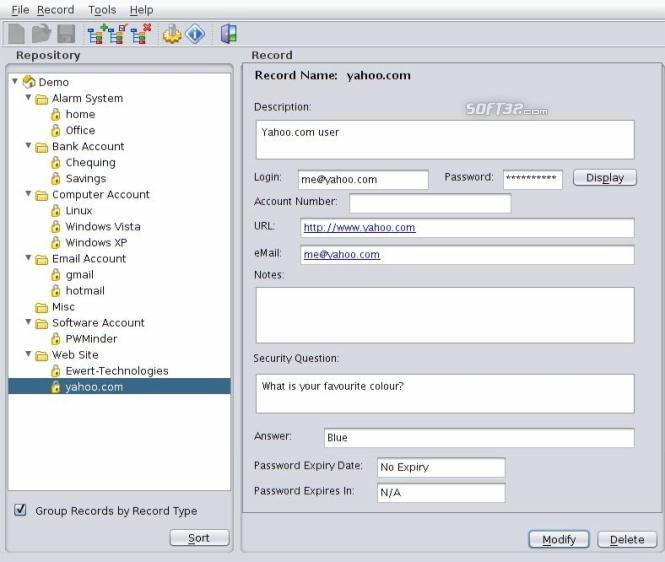This screenshot has width=665, height=562.
Task: Click the lock icon beside hotmail
Action: point(56,291)
